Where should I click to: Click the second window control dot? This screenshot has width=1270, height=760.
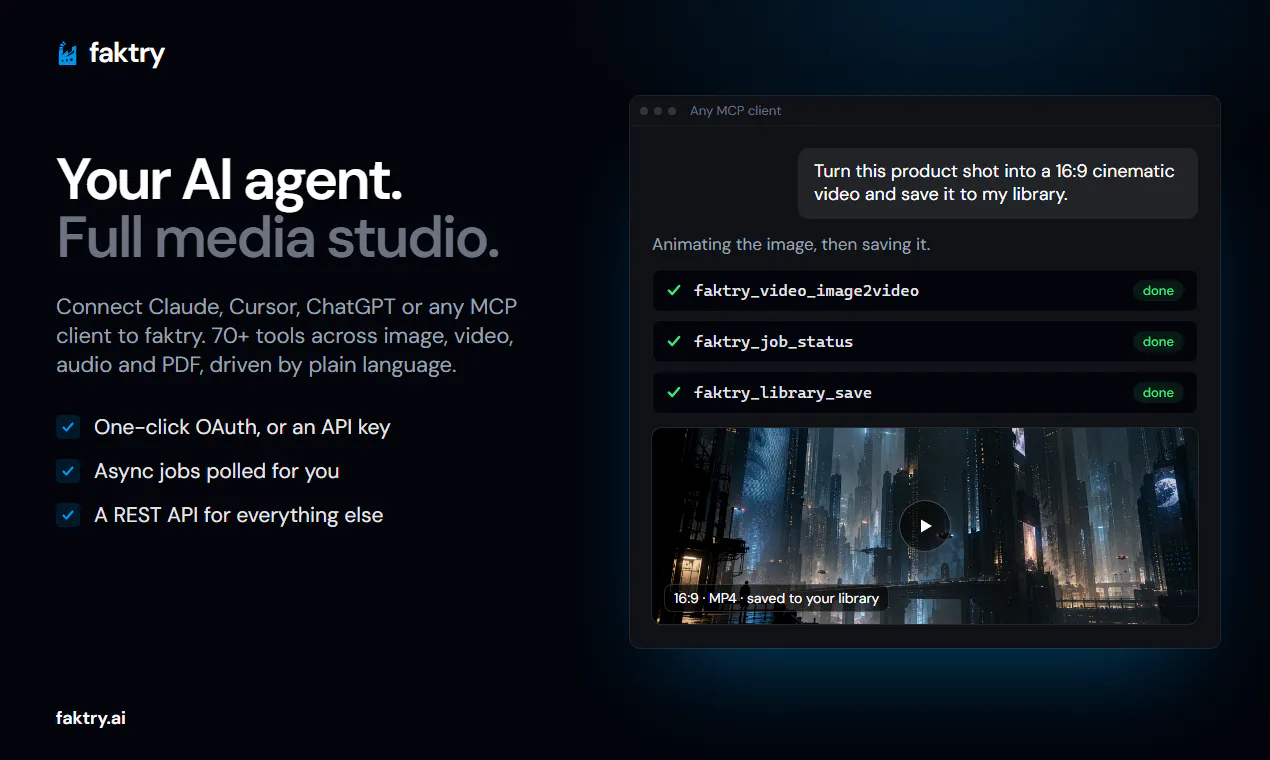click(x=658, y=111)
